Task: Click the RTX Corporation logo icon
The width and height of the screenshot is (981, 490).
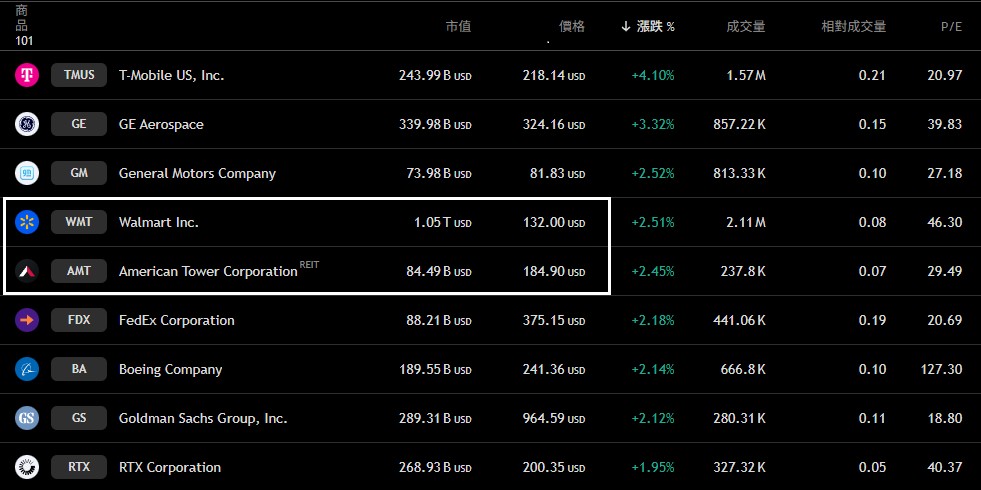Action: coord(27,467)
